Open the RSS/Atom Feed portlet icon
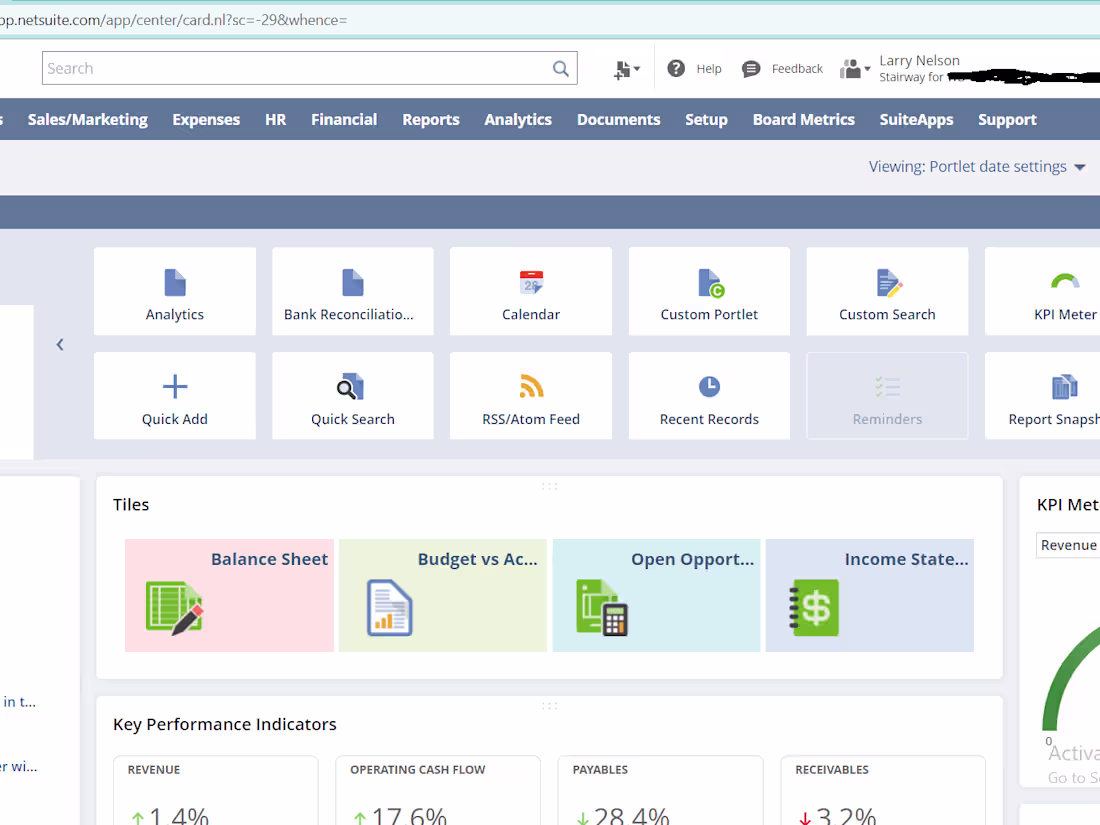 coord(530,387)
